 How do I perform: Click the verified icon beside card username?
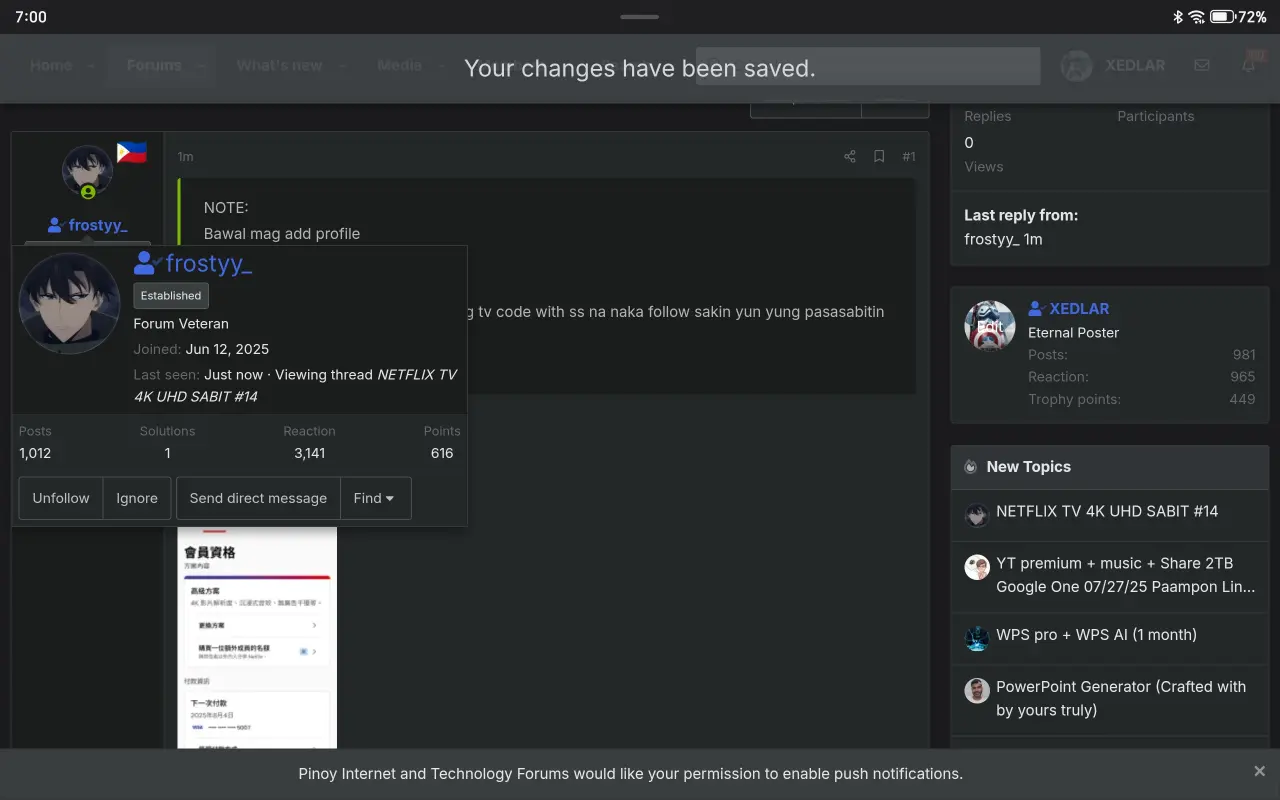coord(147,263)
